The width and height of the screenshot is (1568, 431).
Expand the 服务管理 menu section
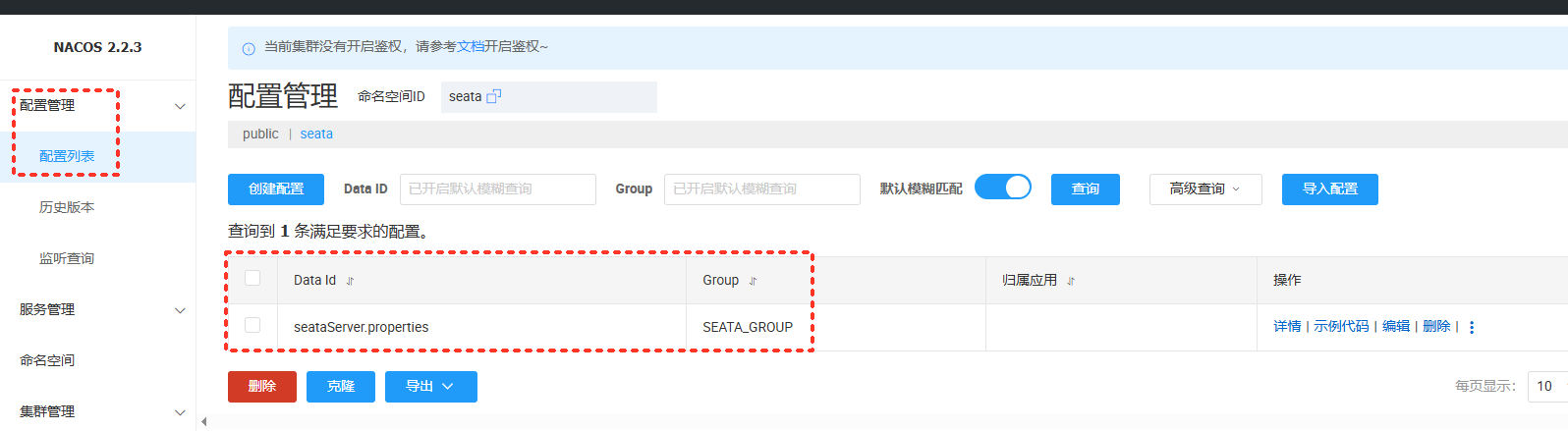coord(180,310)
